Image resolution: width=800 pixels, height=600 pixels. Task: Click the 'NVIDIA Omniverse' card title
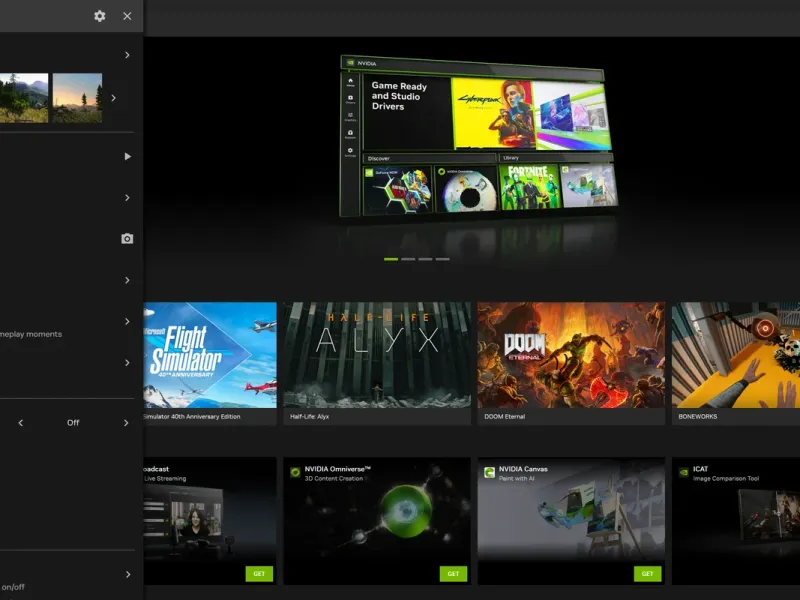pos(338,469)
